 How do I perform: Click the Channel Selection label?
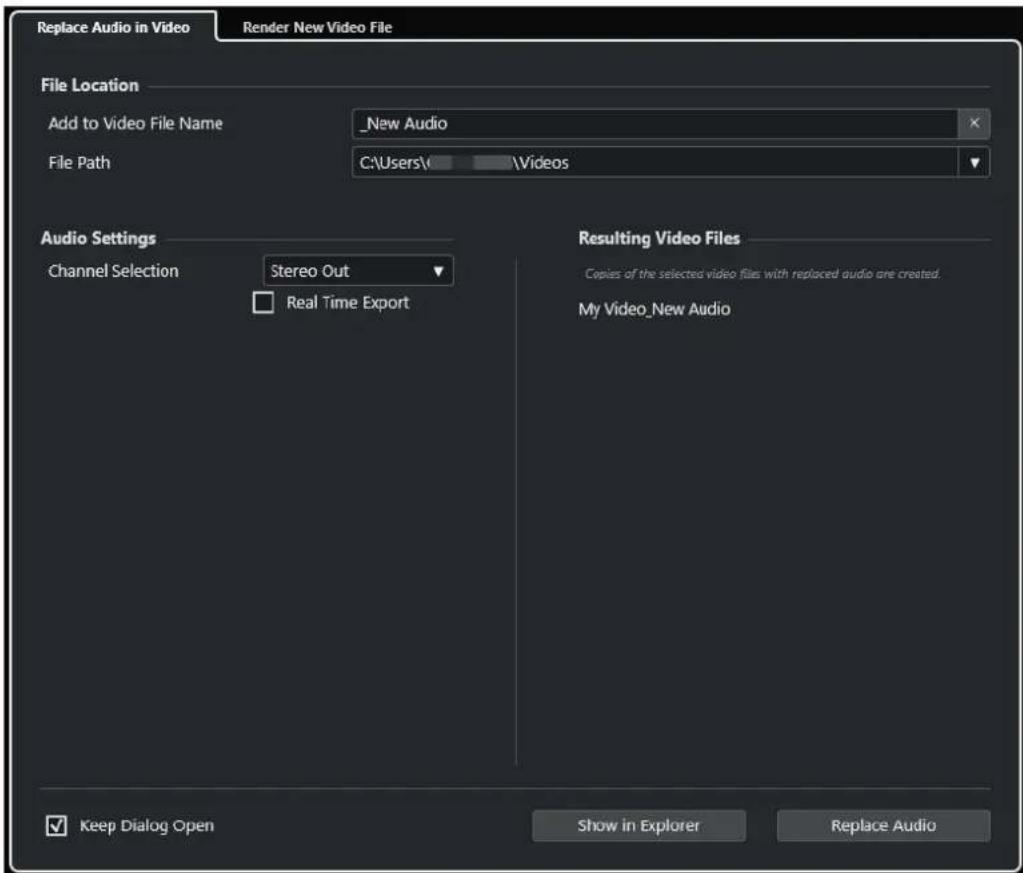[114, 271]
